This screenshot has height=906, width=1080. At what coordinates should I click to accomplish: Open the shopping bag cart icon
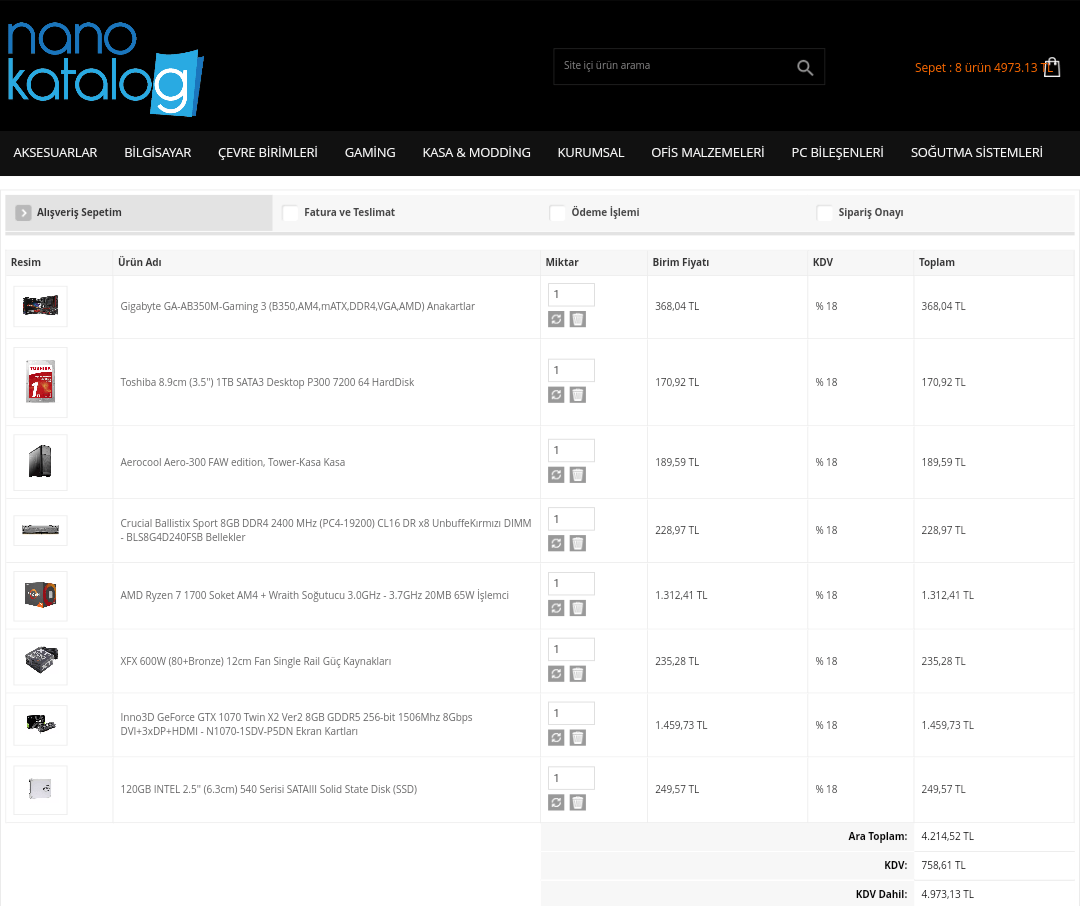click(x=1052, y=67)
